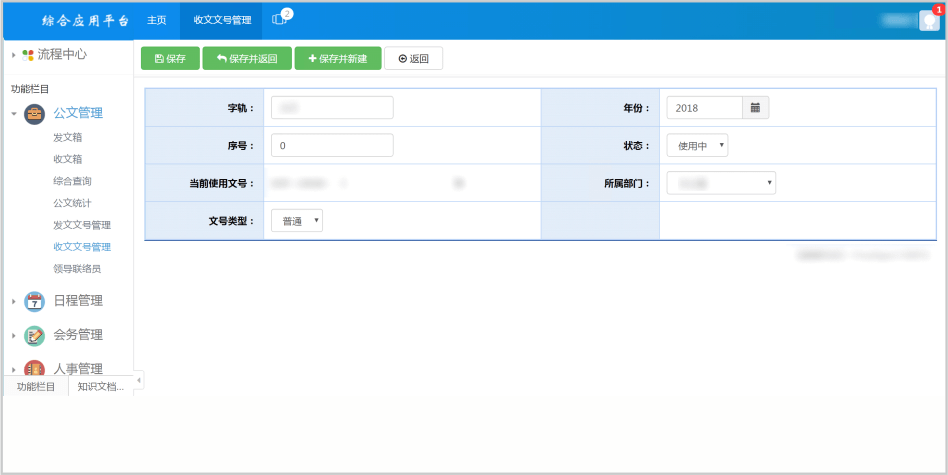Screen dimensions: 948x475
Task: Click the 会务管理 notepad icon
Action: point(34,335)
